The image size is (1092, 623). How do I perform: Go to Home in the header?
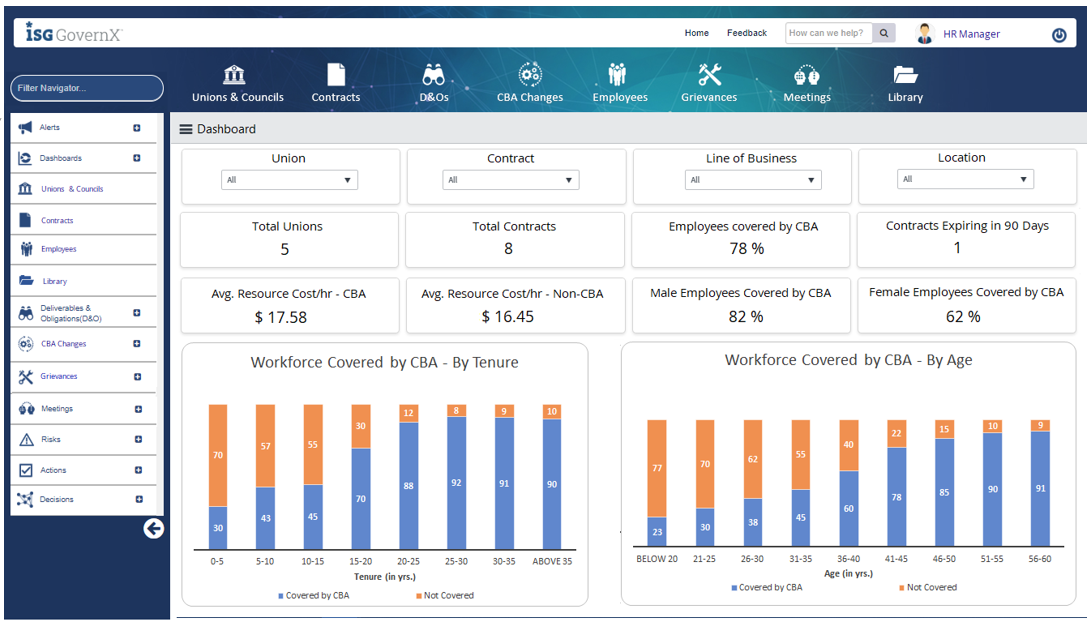pyautogui.click(x=696, y=33)
